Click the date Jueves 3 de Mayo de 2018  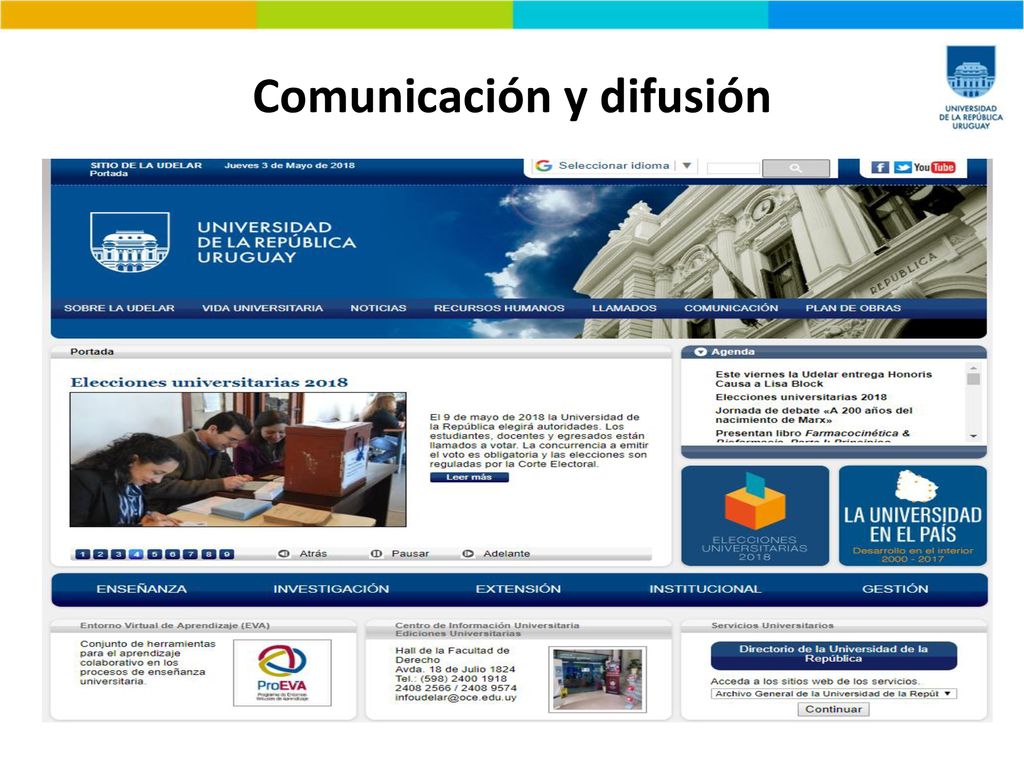click(x=289, y=165)
